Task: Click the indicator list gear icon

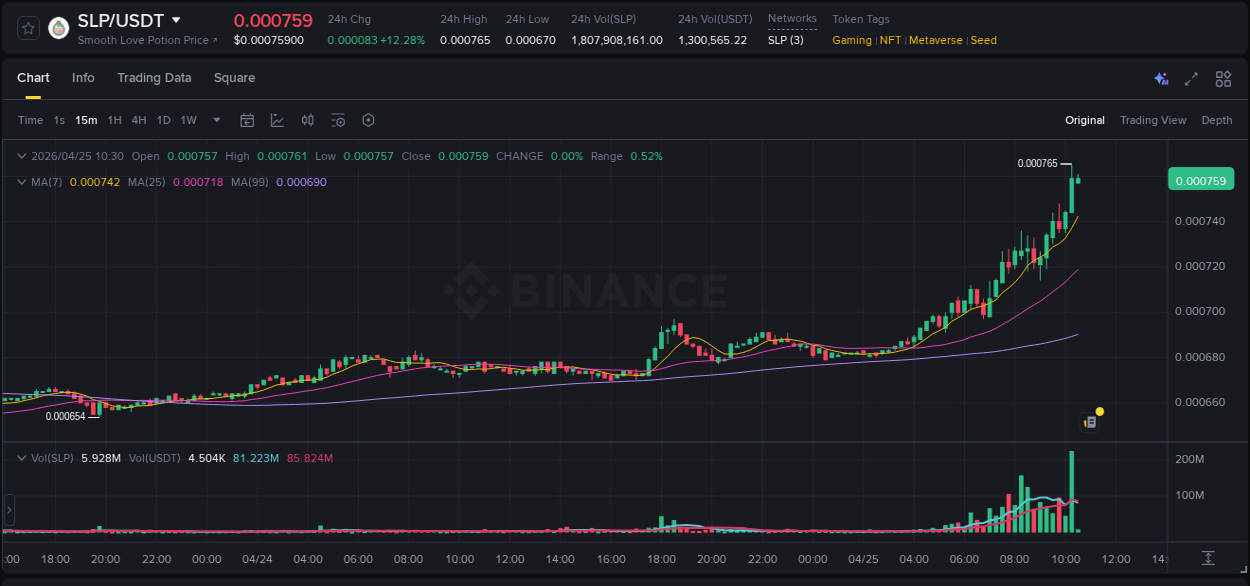Action: point(338,120)
